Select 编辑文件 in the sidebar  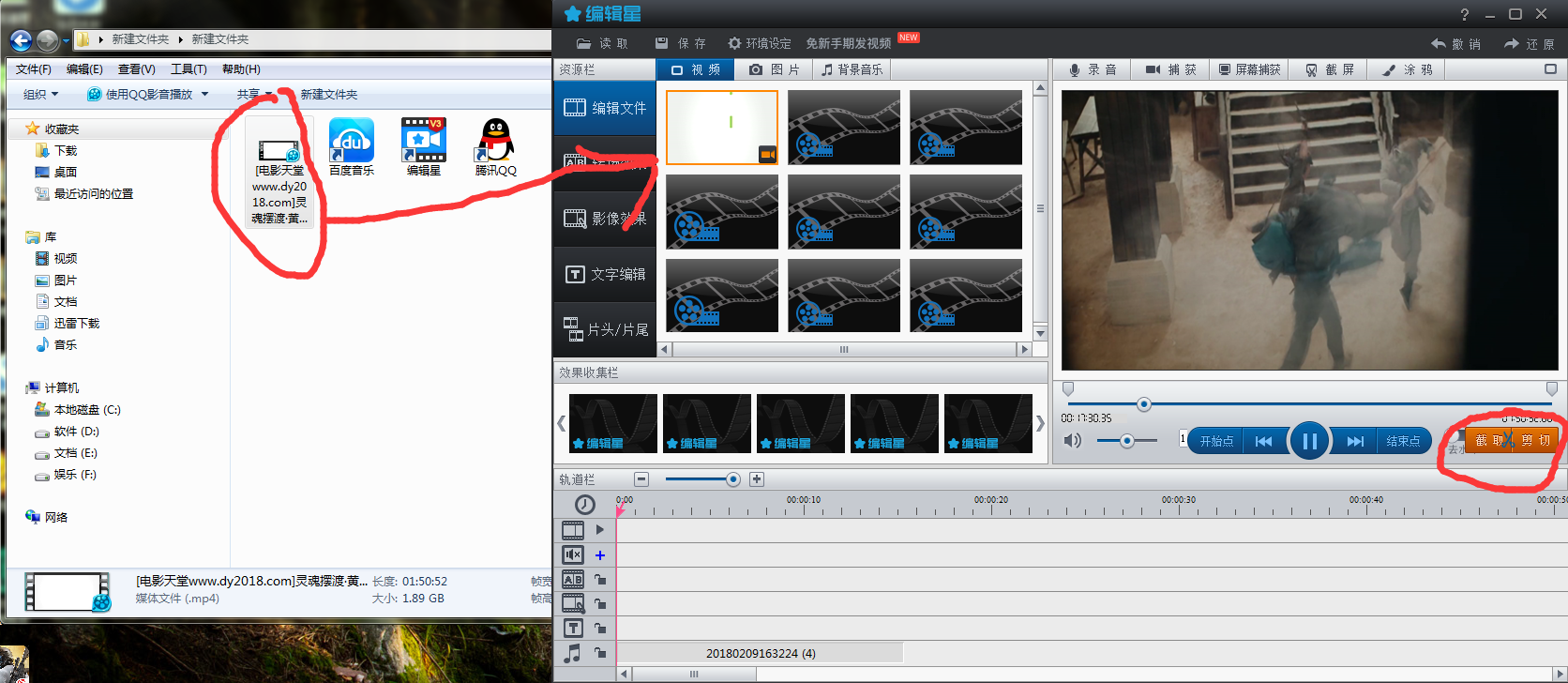pos(605,108)
